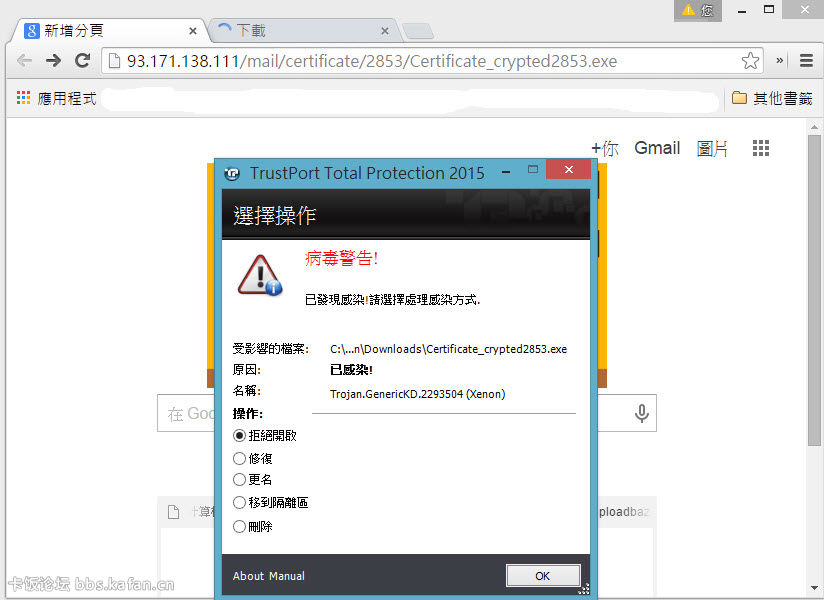Open a new tab with the blank tab button

click(x=418, y=32)
